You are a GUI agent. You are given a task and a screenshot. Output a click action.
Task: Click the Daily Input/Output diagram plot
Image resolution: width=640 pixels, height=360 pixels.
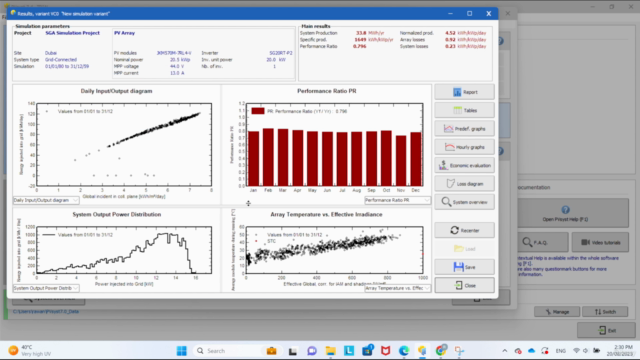[x=124, y=144]
